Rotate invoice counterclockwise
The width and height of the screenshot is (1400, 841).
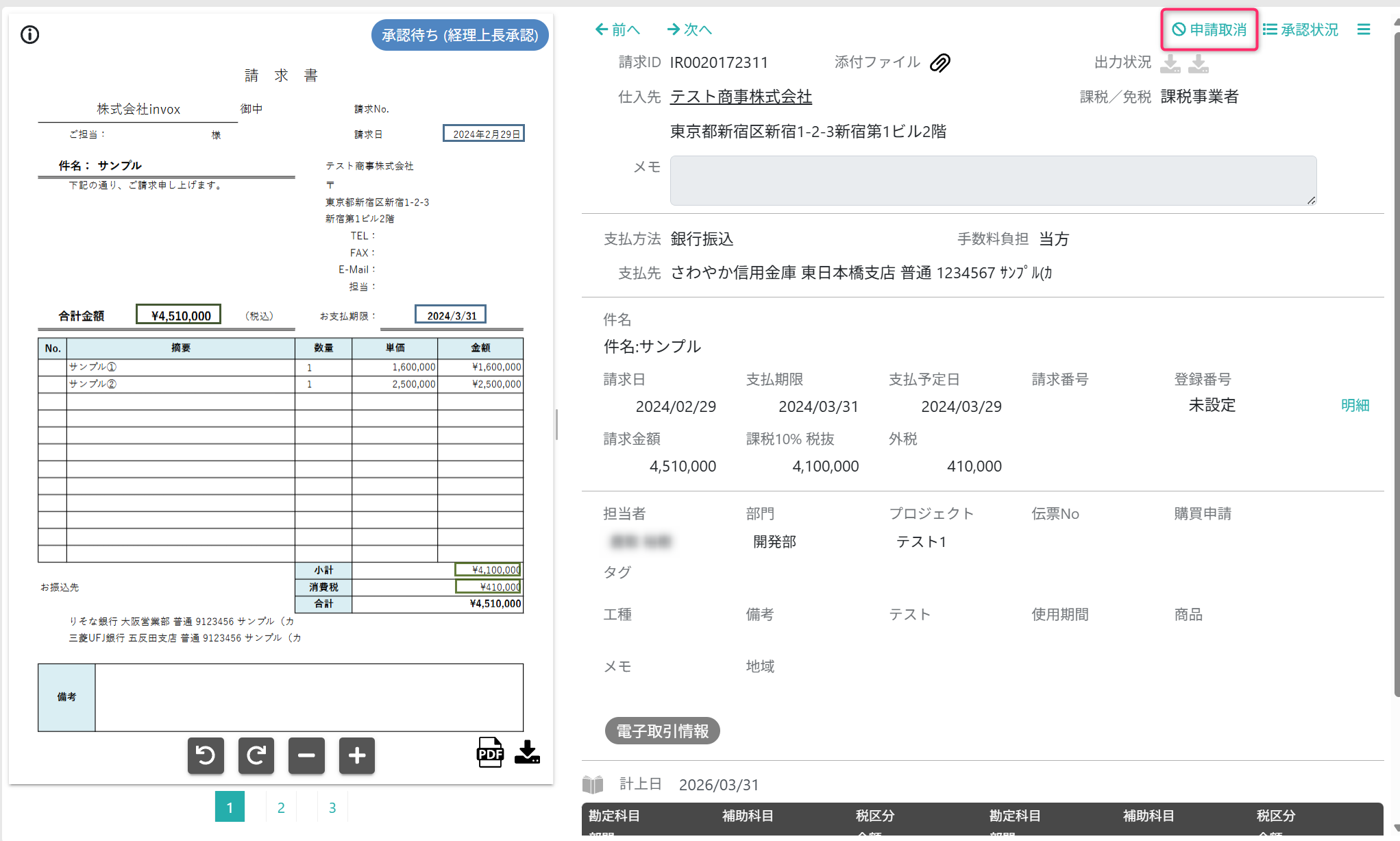pos(206,755)
